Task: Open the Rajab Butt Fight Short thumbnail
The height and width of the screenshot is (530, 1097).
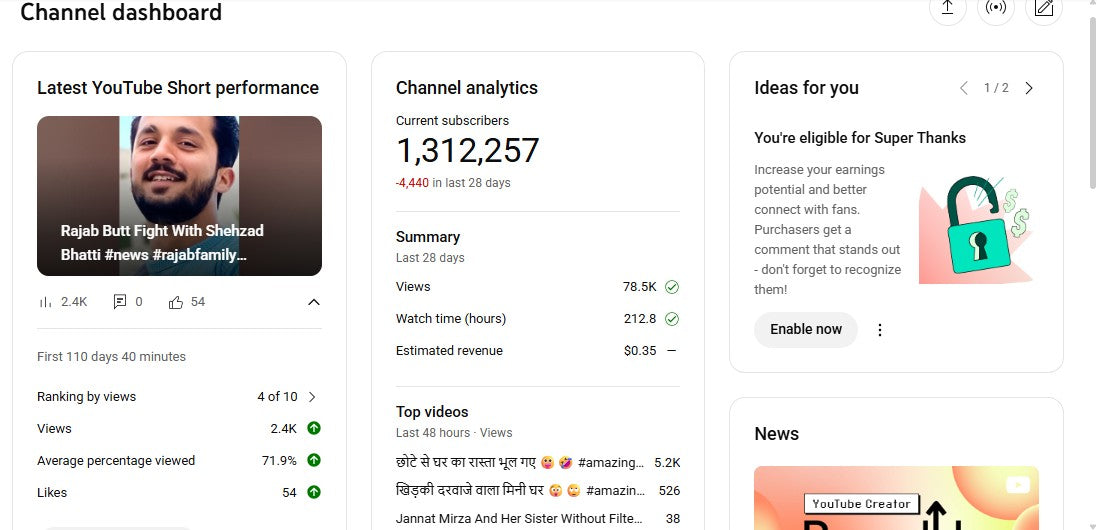Action: tap(179, 196)
